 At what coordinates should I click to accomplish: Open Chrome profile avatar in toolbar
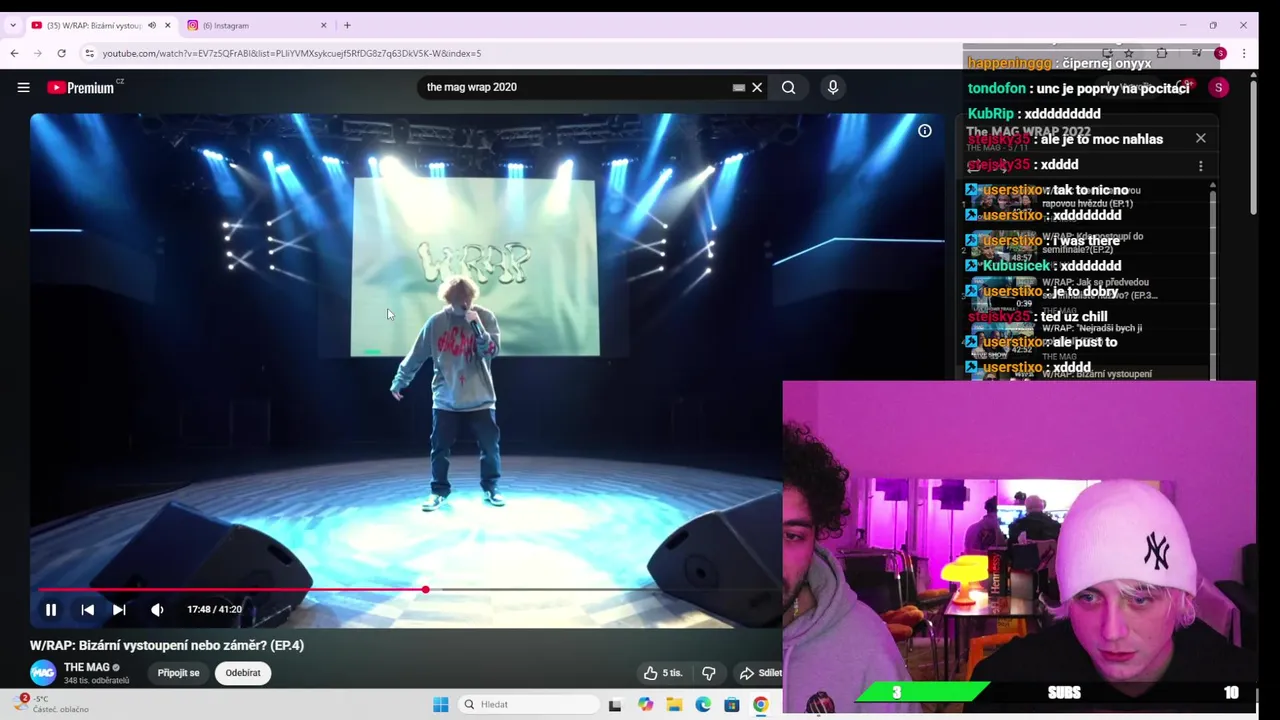click(1220, 53)
